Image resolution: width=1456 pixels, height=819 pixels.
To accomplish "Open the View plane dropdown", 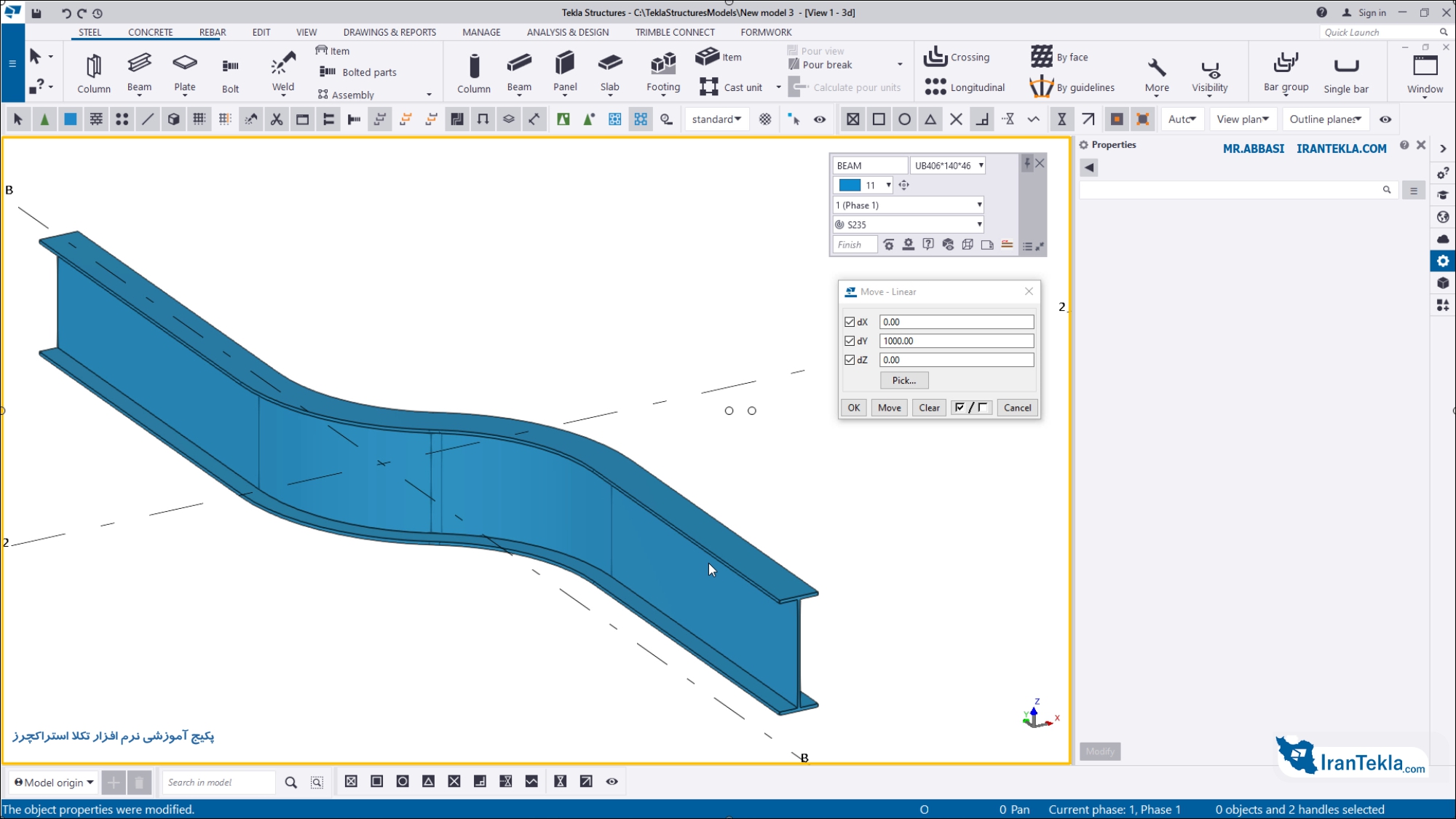I will (1243, 119).
